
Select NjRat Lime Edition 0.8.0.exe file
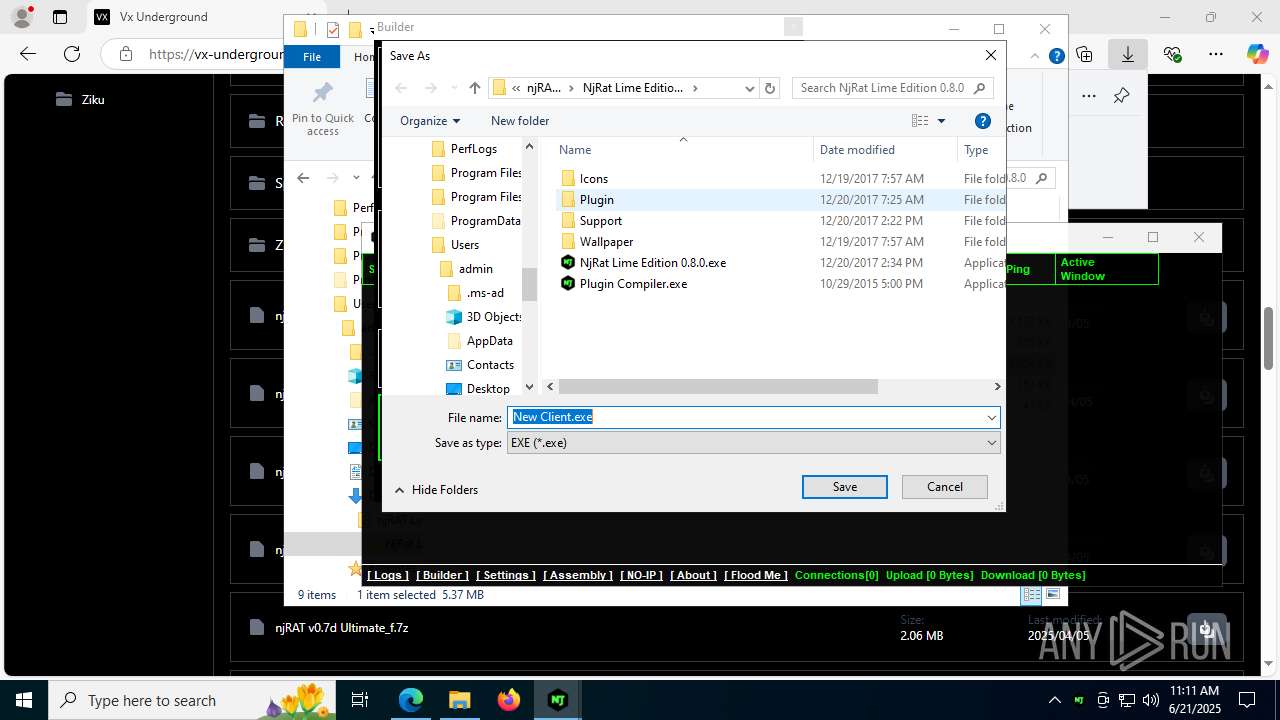[653, 262]
